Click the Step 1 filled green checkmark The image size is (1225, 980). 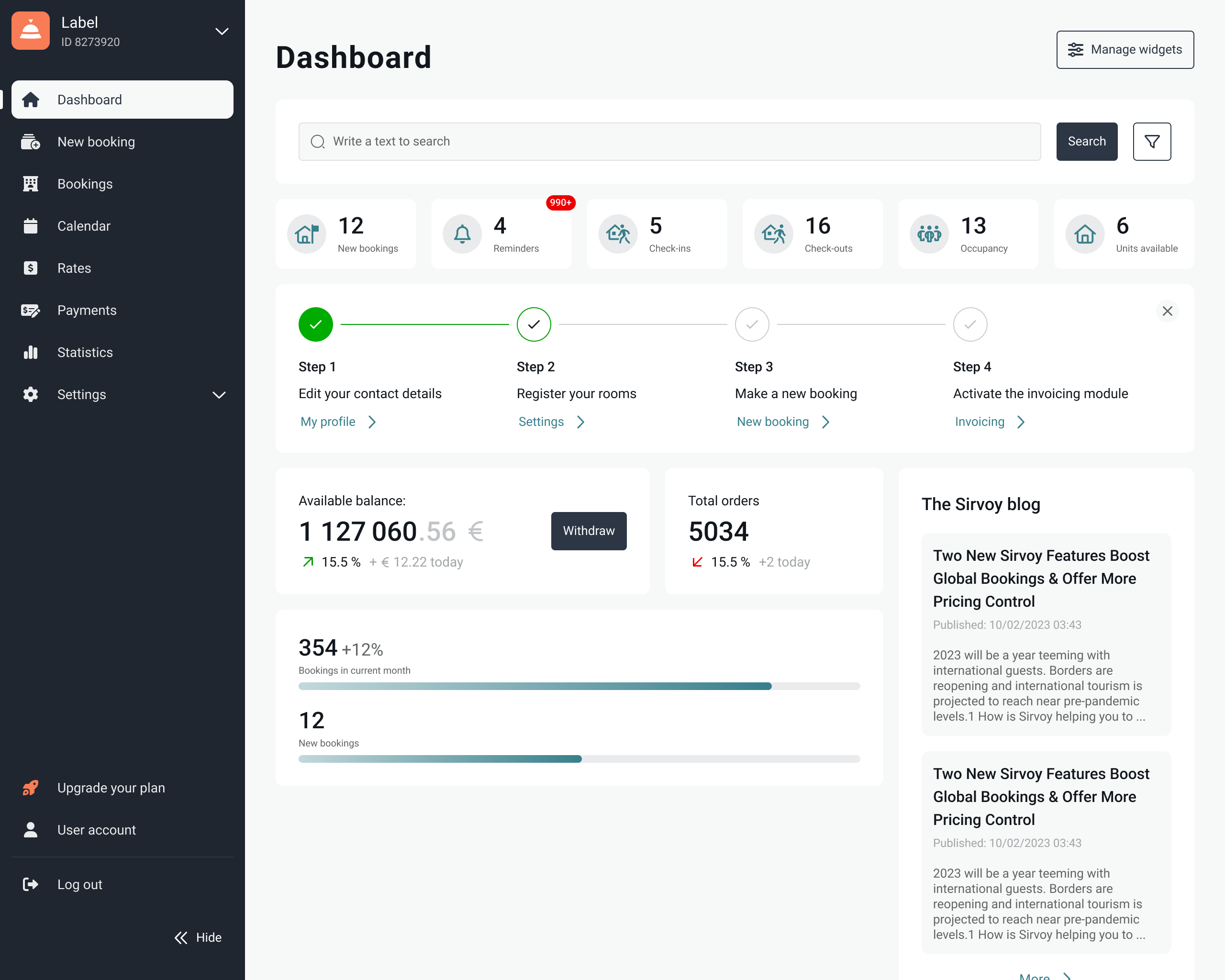[316, 324]
